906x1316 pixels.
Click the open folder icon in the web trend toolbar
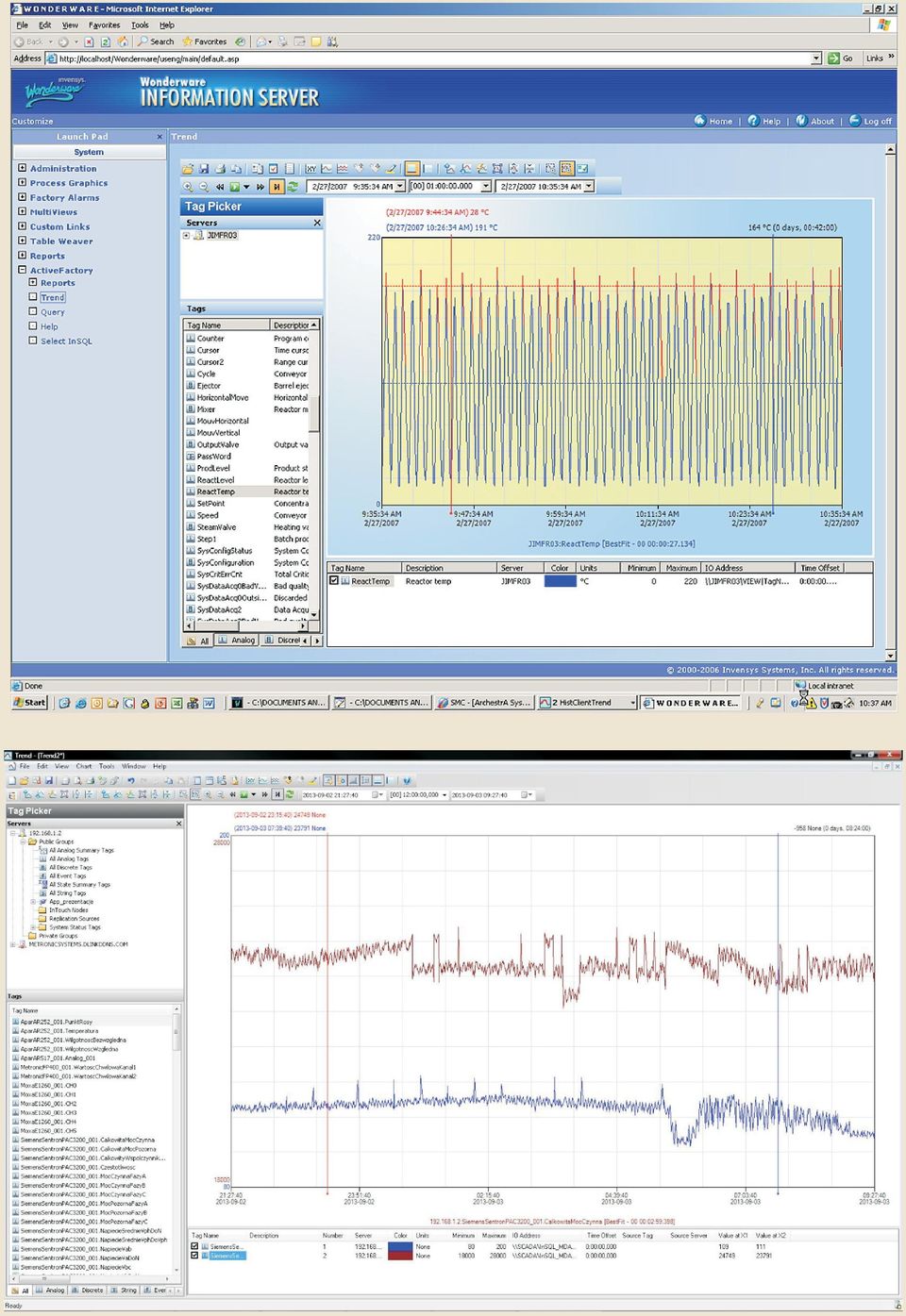188,168
